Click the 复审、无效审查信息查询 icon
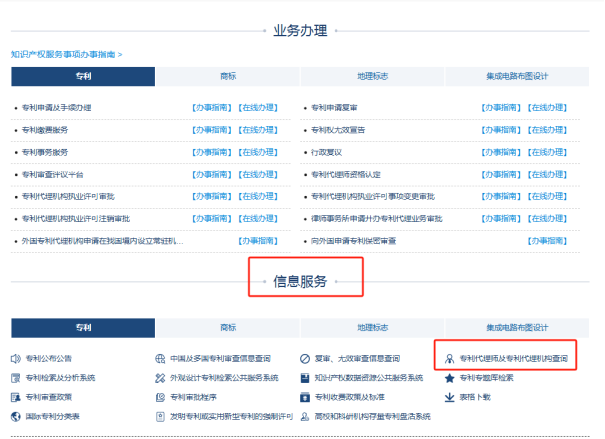The width and height of the screenshot is (605, 439). [x=305, y=358]
